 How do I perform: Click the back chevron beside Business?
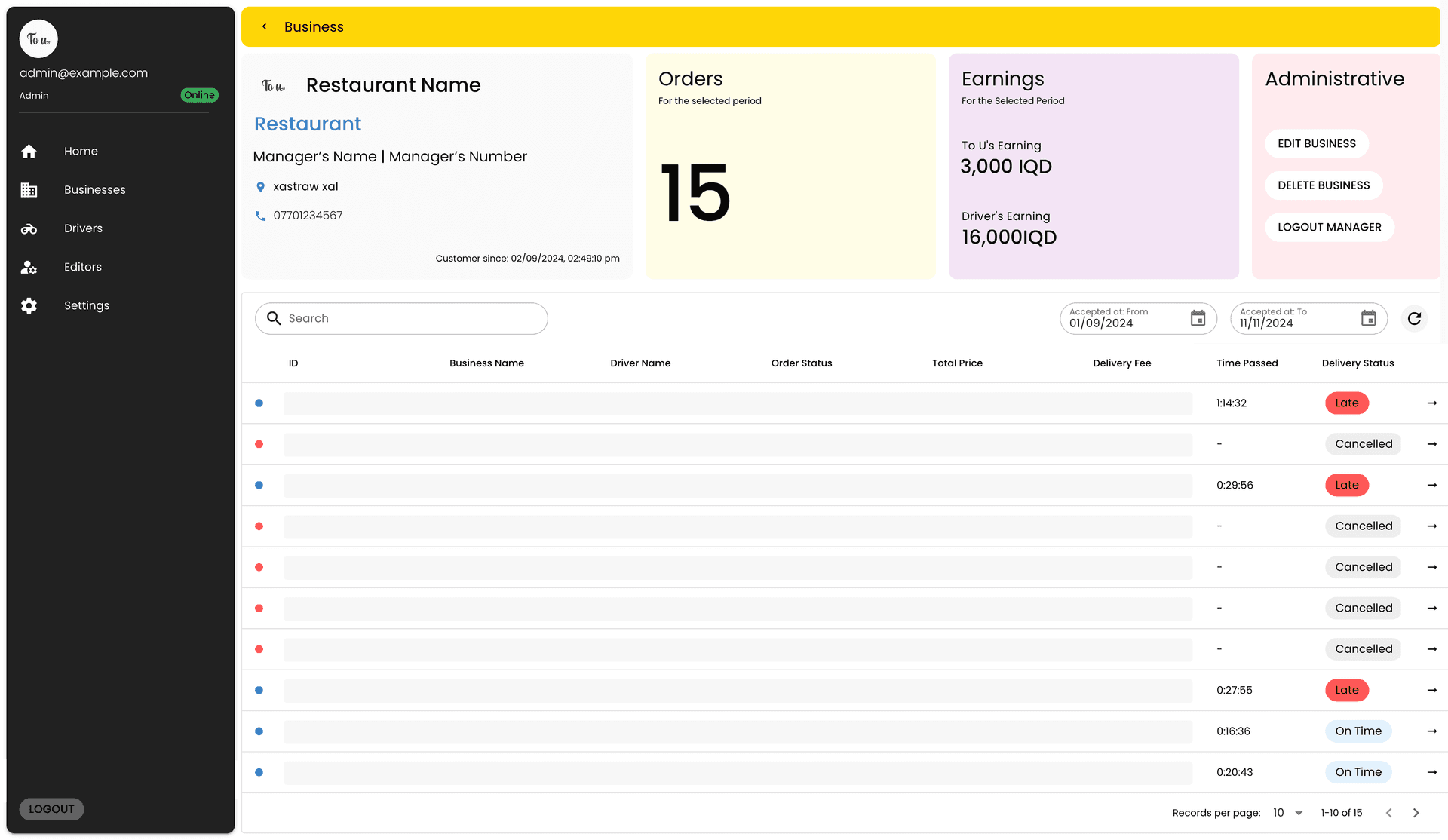point(264,26)
